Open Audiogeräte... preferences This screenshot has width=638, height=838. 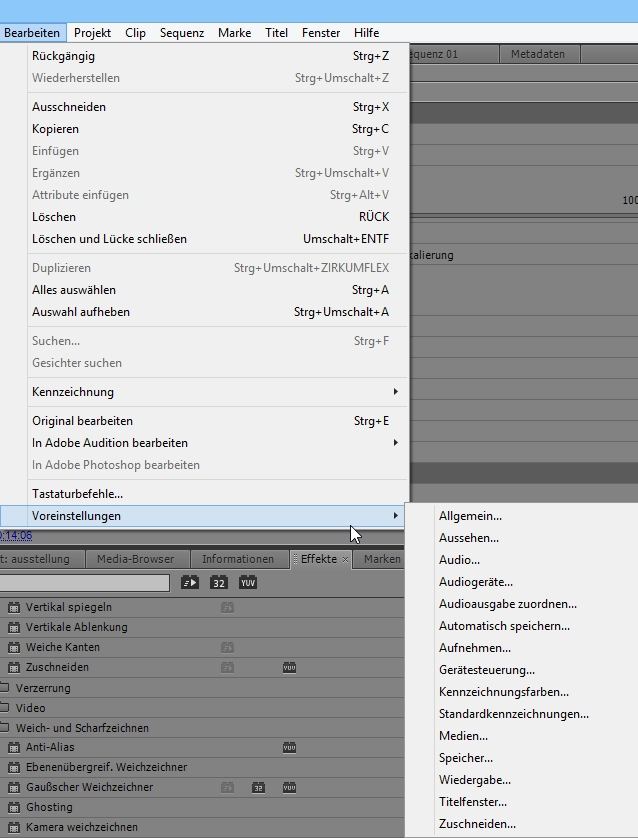point(476,582)
